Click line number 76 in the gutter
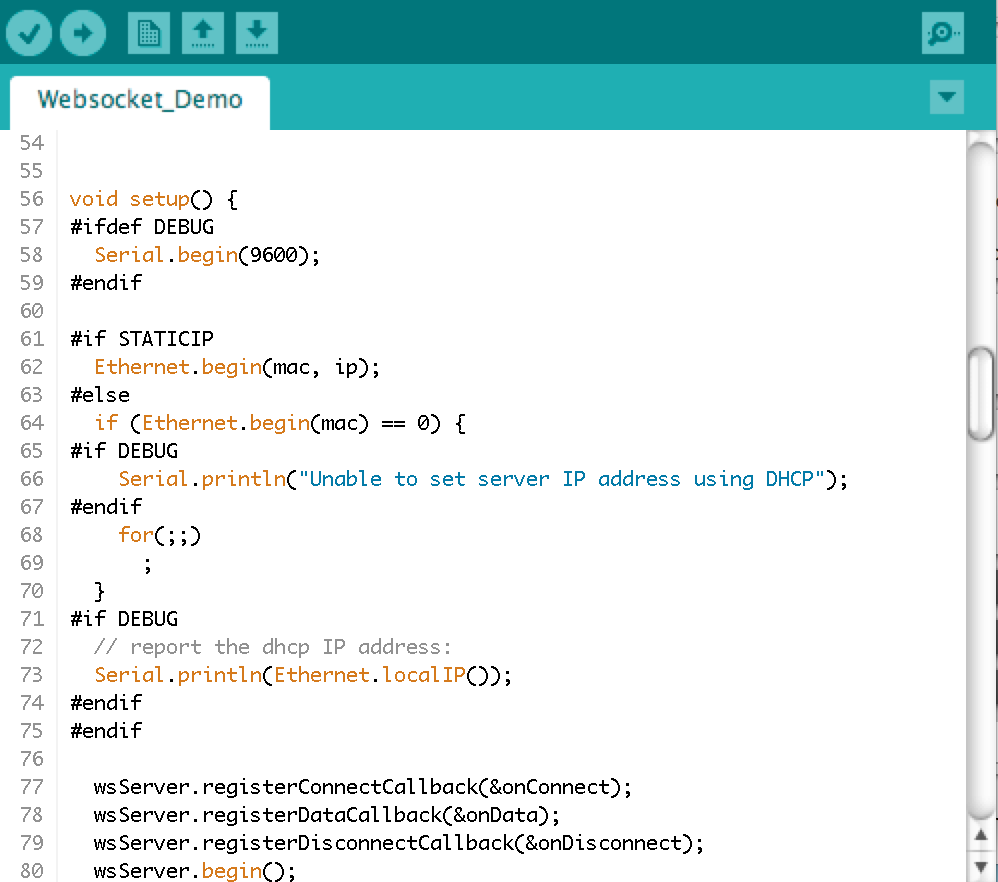This screenshot has height=882, width=998. pos(32,759)
